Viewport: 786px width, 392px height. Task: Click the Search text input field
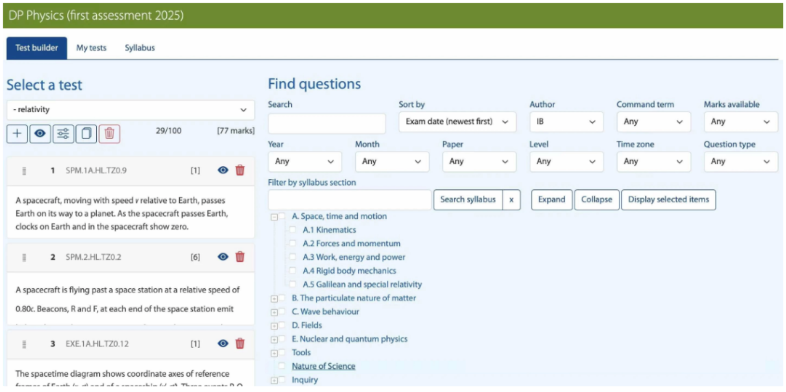[327, 123]
